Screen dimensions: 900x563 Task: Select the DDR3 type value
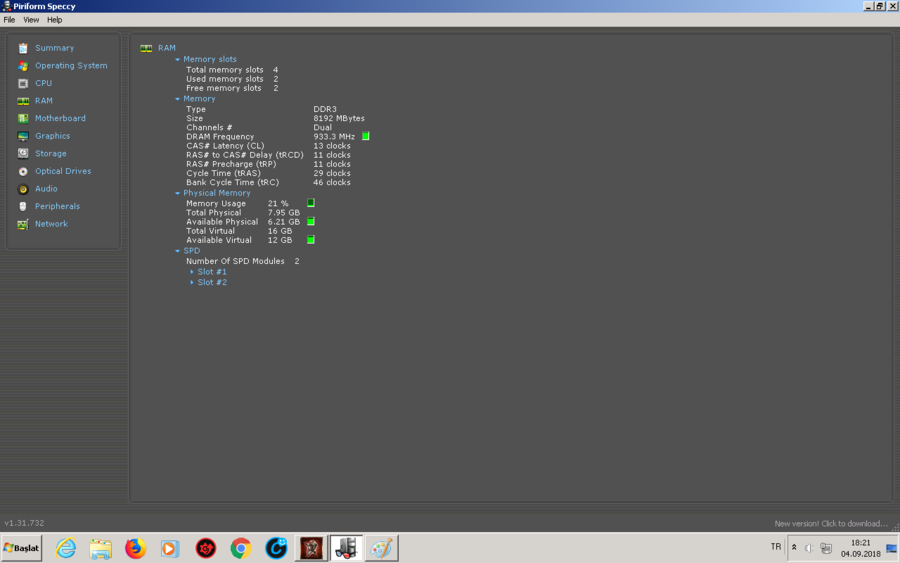click(x=325, y=109)
